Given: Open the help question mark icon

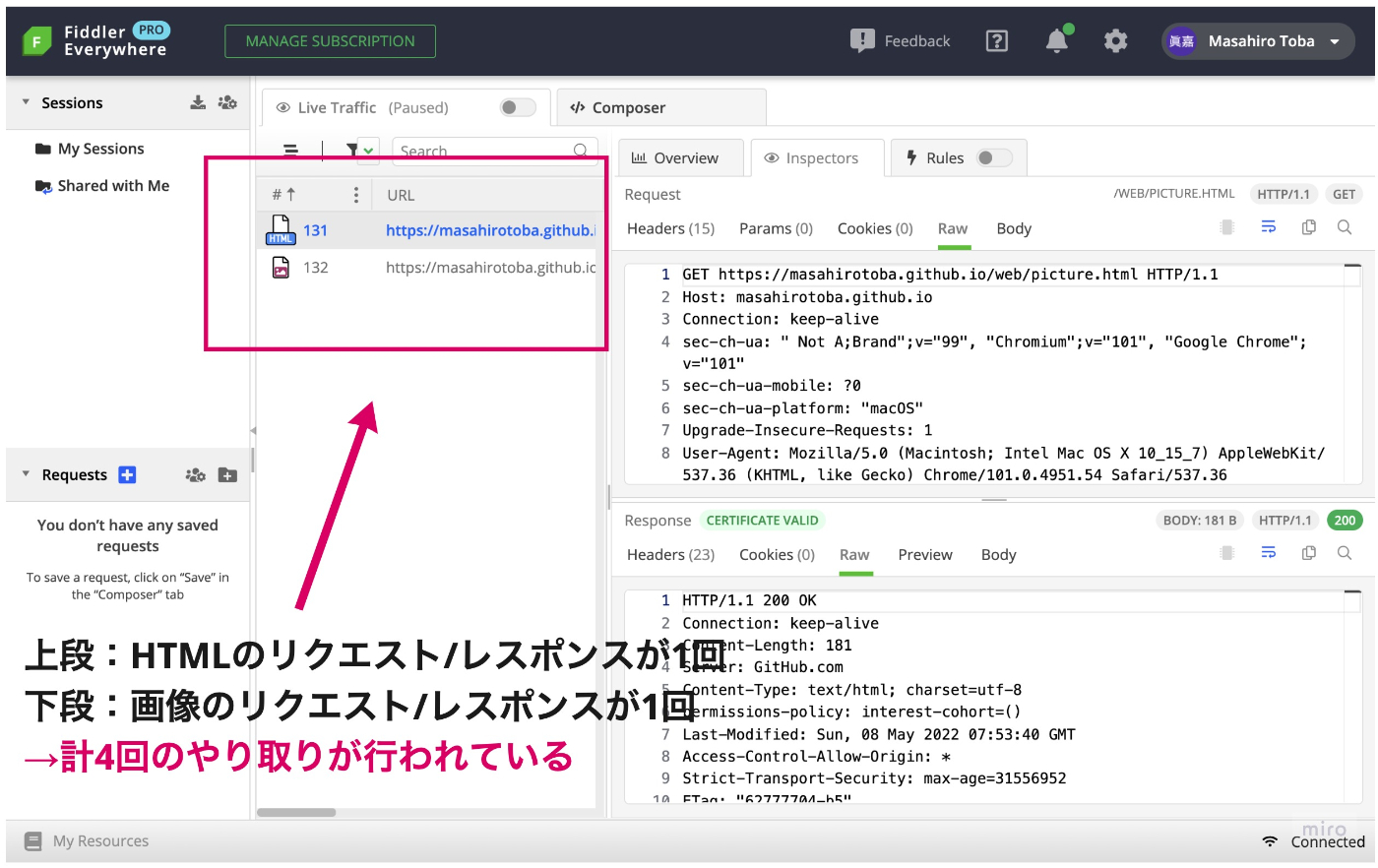Looking at the screenshot, I should click(x=997, y=41).
